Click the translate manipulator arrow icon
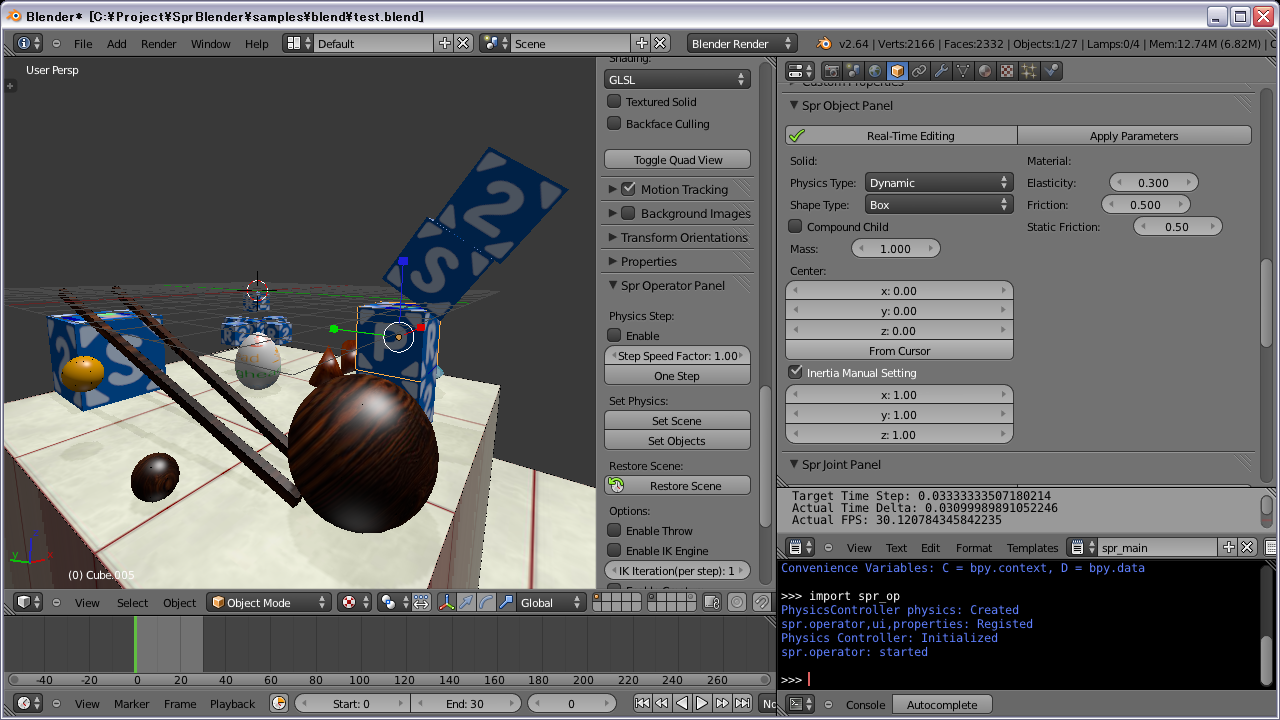 (466, 602)
